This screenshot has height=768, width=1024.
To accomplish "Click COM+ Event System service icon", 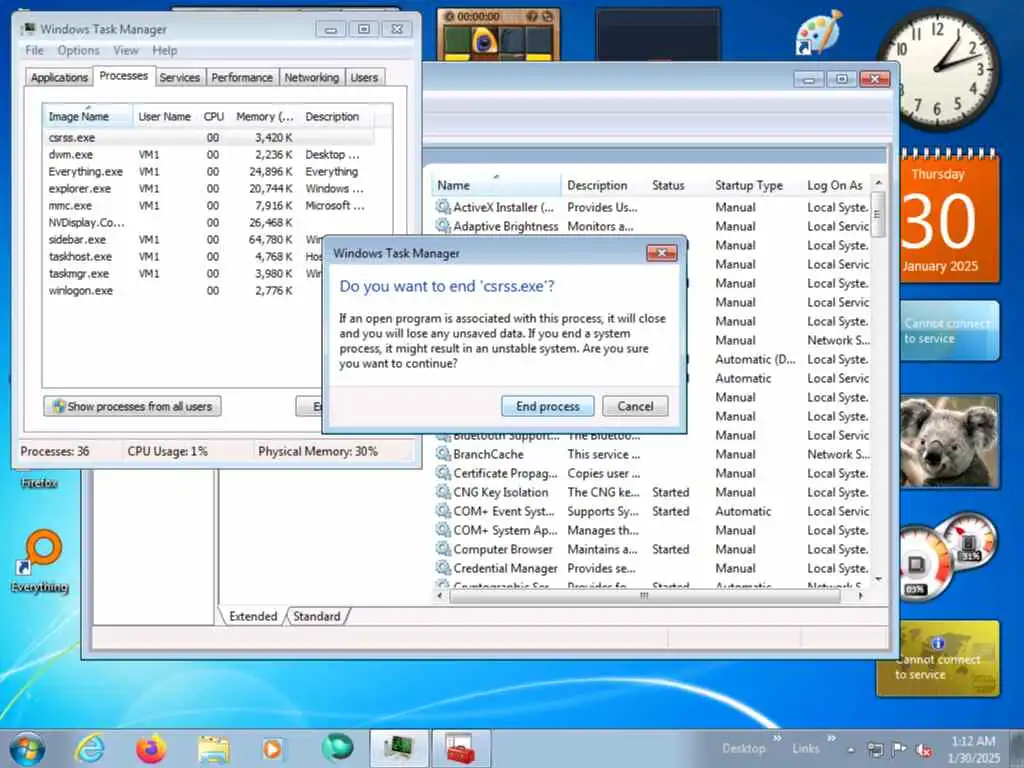I will click(x=443, y=511).
